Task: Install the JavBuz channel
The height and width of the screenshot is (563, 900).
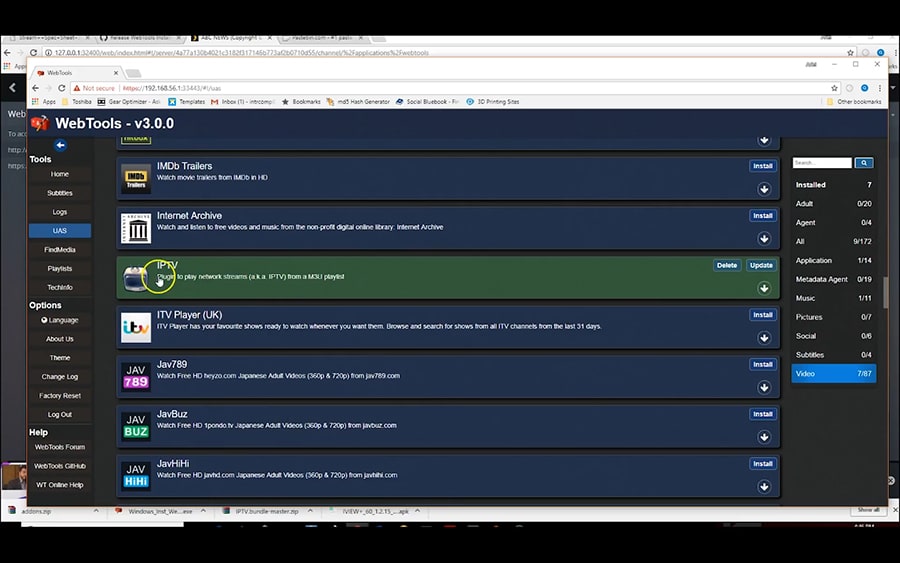Action: 763,414
